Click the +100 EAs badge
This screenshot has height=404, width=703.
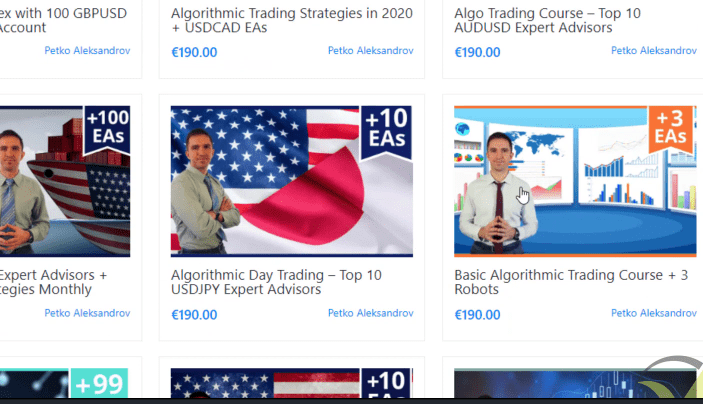[x=107, y=128]
